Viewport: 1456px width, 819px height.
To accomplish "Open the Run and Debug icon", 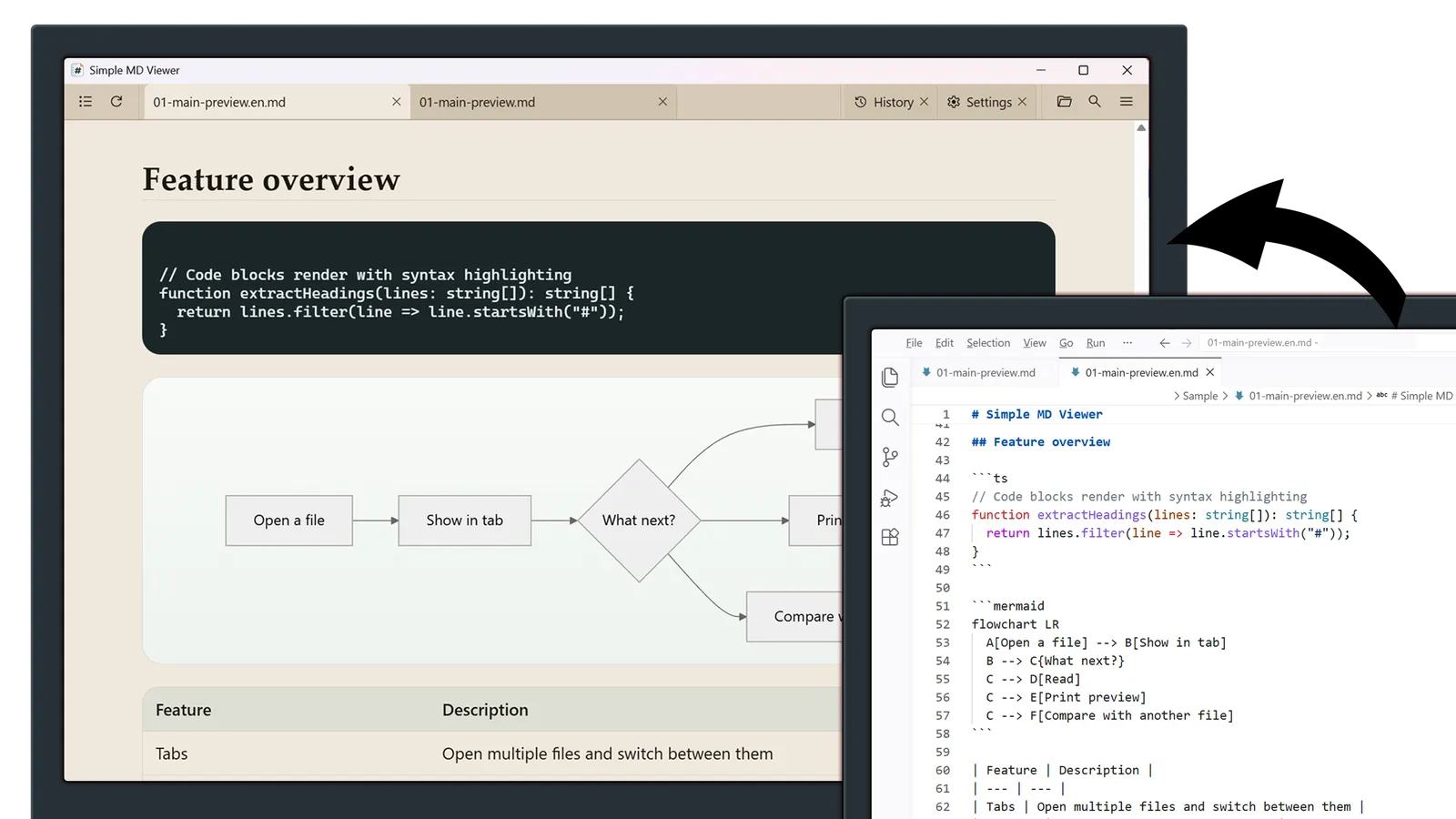I will (x=890, y=498).
